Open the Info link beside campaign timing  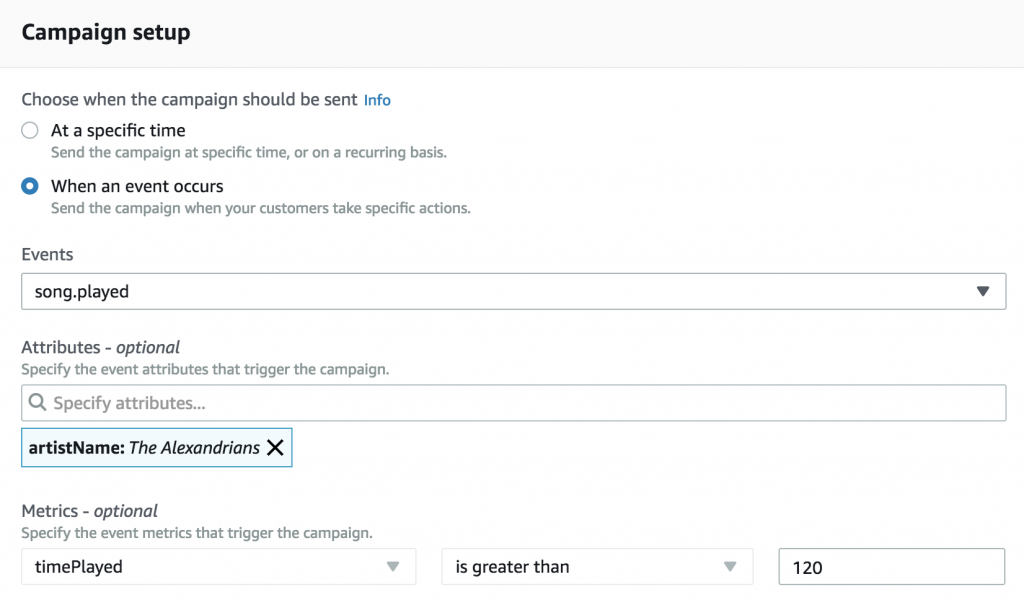(x=377, y=100)
